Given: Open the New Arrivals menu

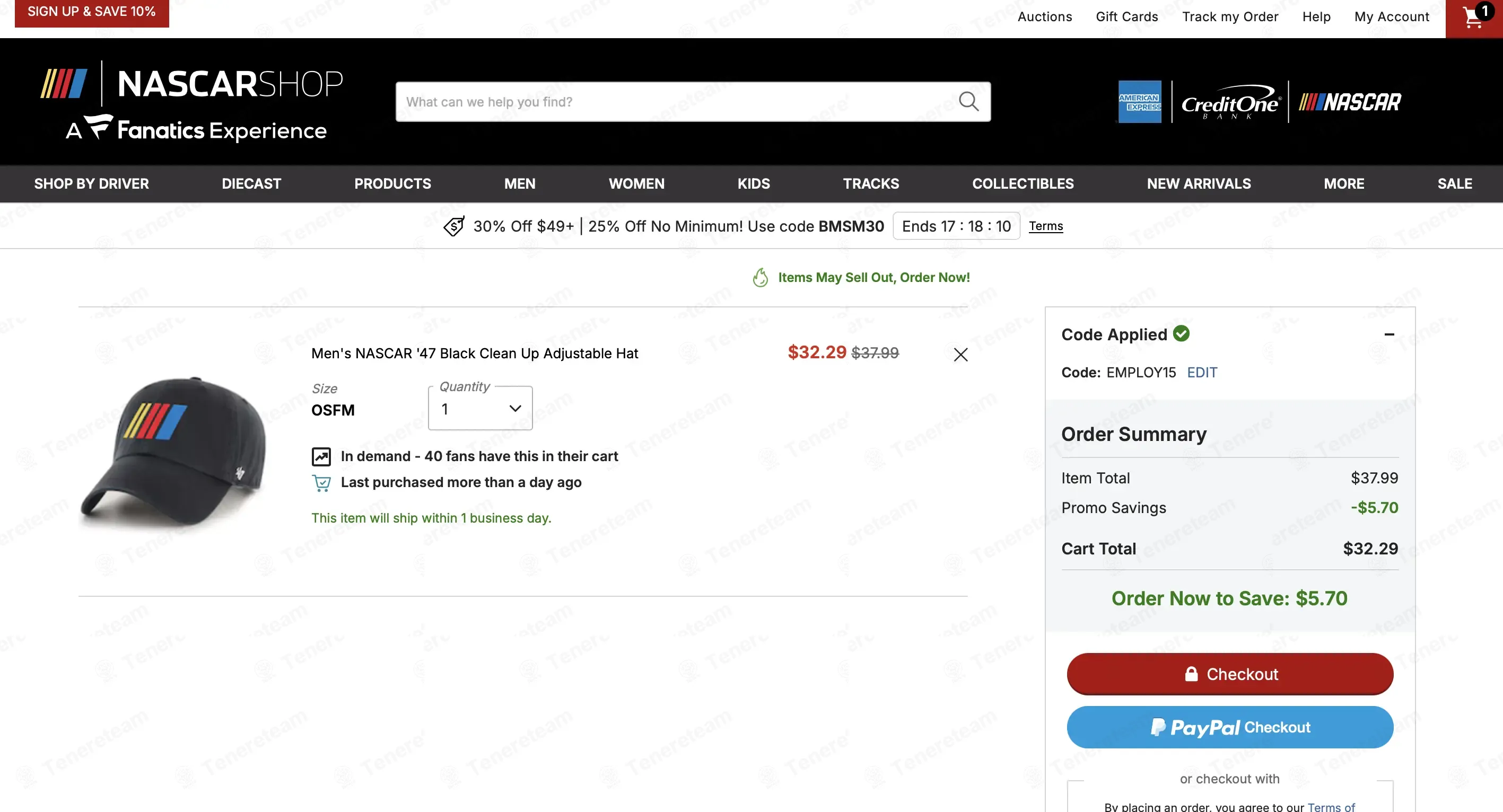Looking at the screenshot, I should point(1199,183).
